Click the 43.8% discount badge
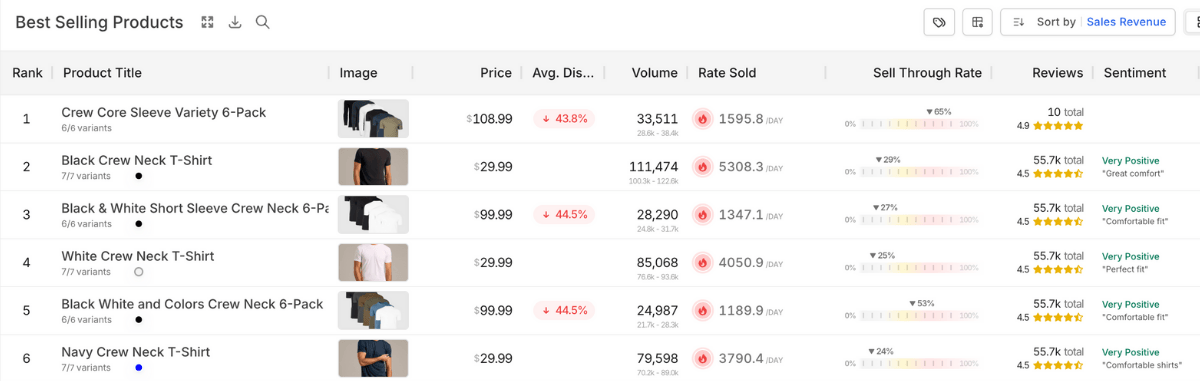The image size is (1200, 381). point(564,119)
